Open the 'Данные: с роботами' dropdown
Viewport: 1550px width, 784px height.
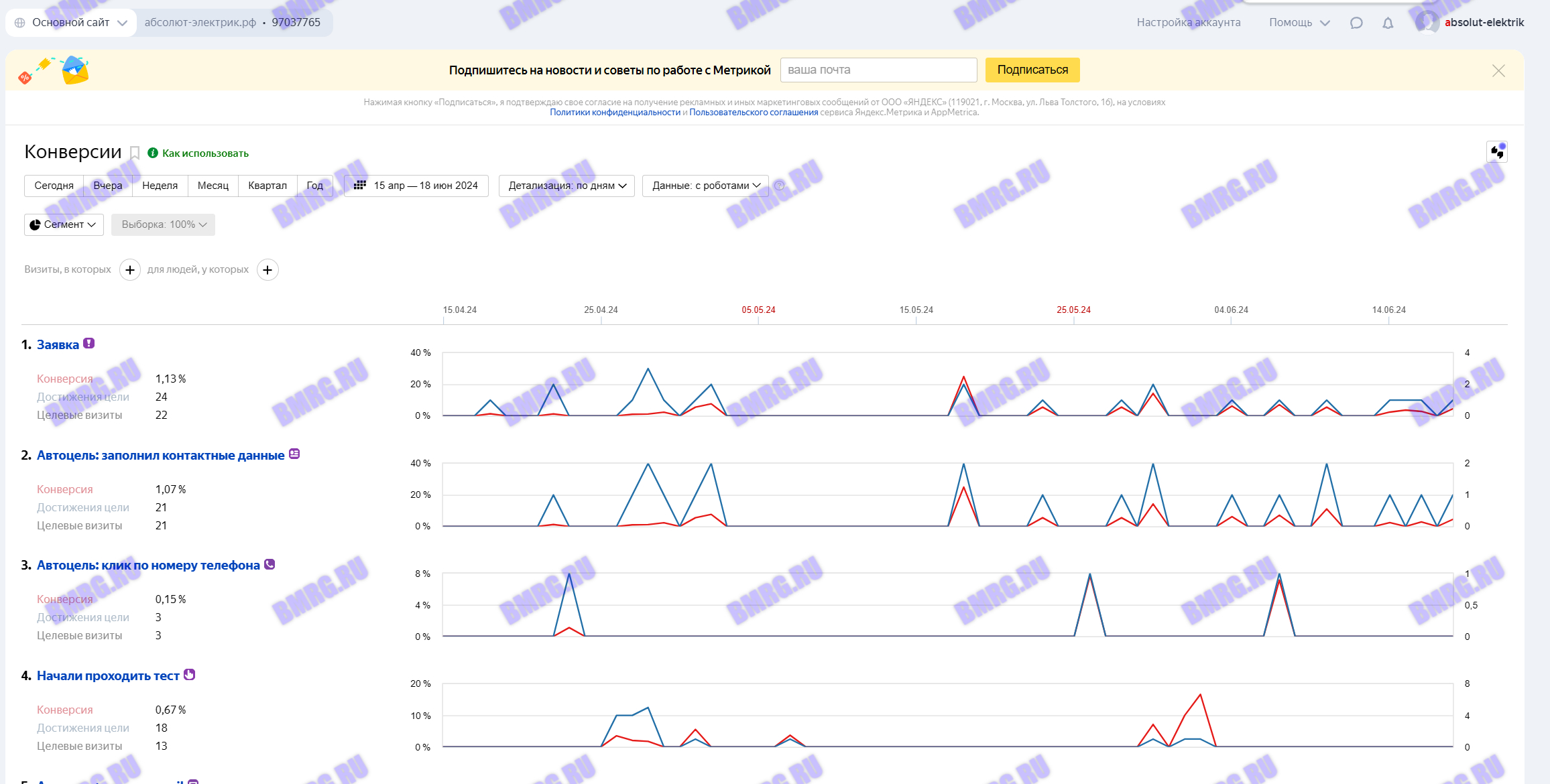[x=705, y=186]
